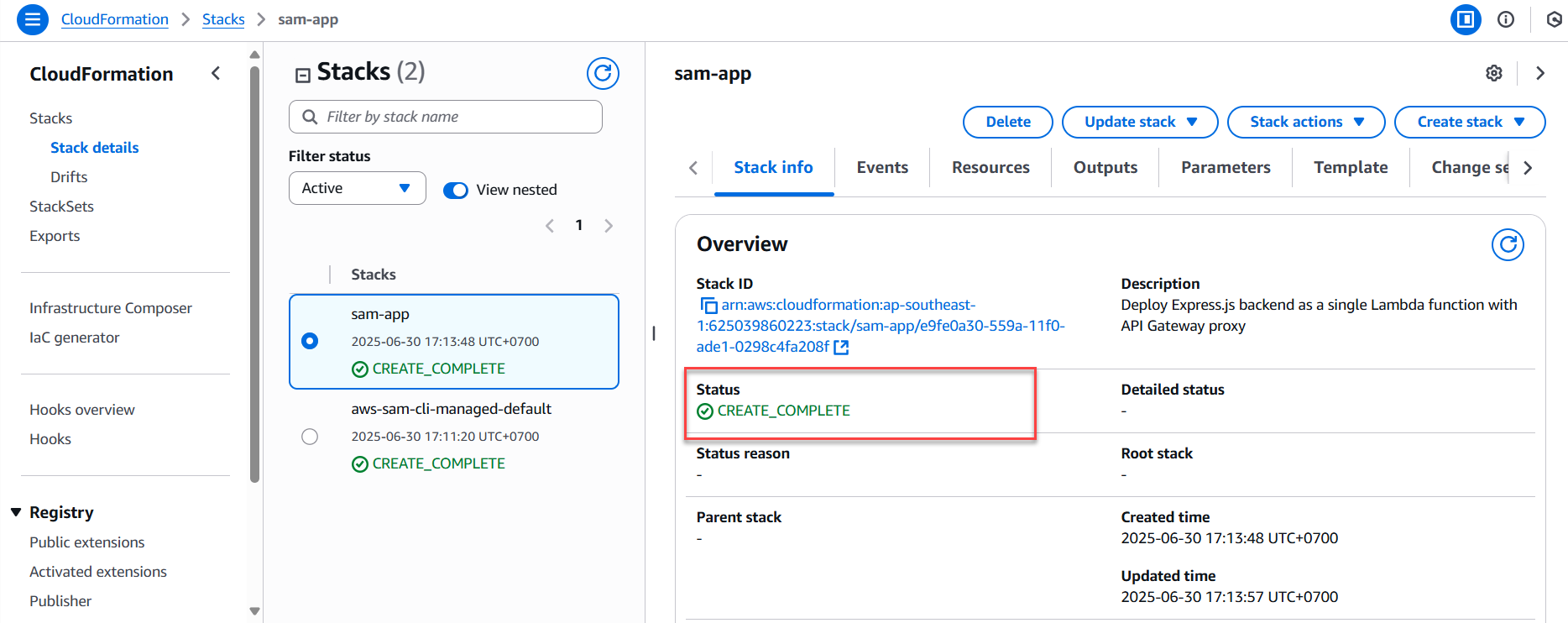Viewport: 1568px width, 623px height.
Task: Refresh the Overview panel
Action: tap(1508, 244)
